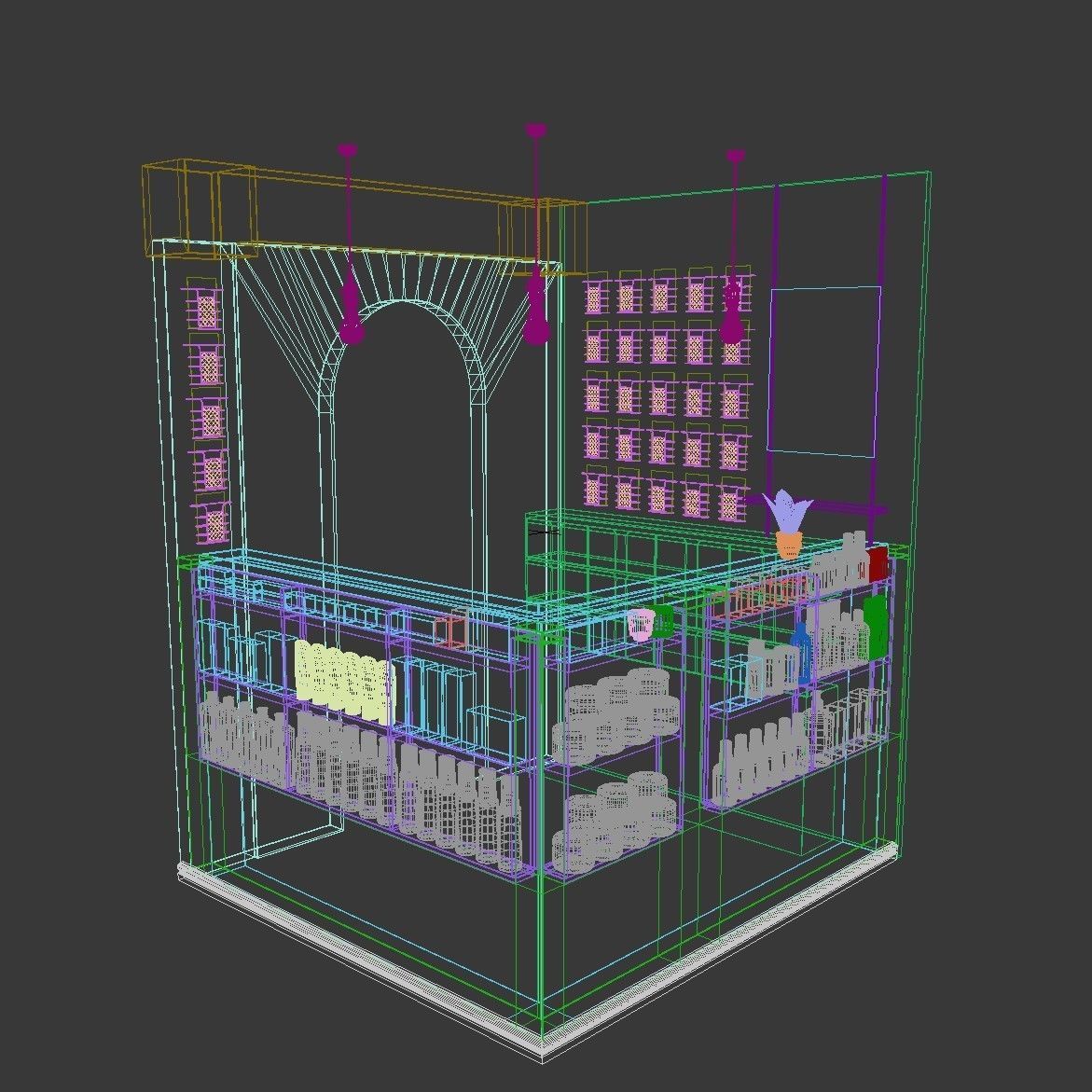Select the right magenta pendant lamp
This screenshot has height=1092, width=1092.
(x=733, y=246)
